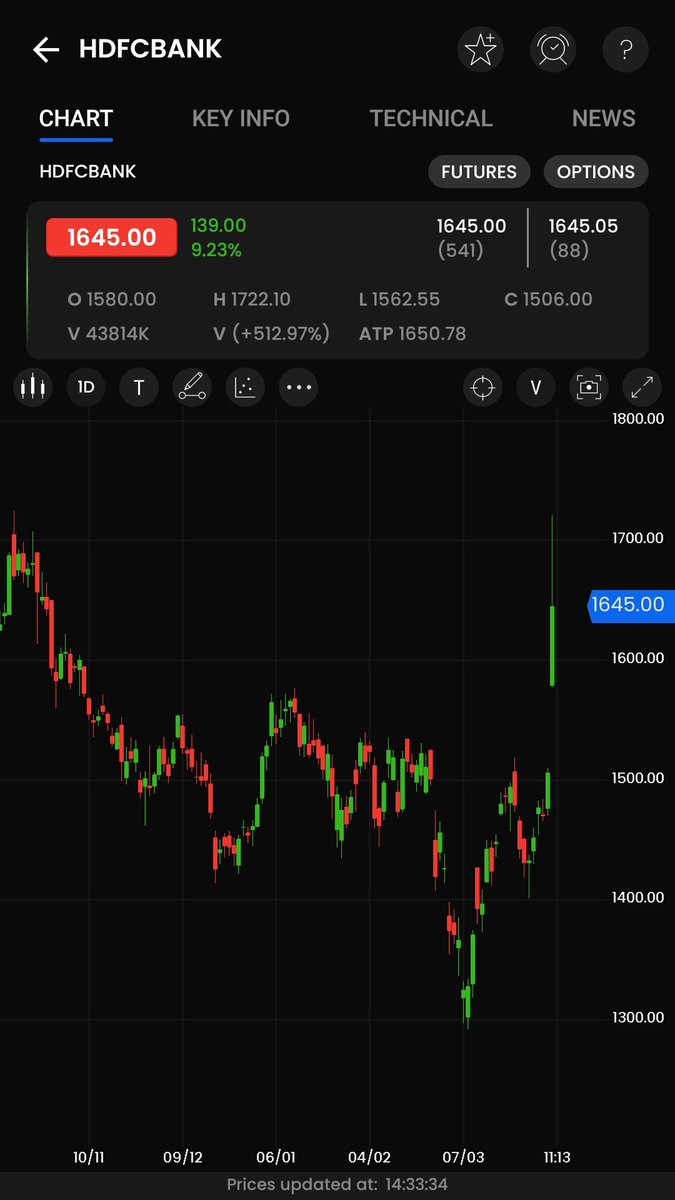
Task: Toggle the crosshair tool
Action: [483, 387]
